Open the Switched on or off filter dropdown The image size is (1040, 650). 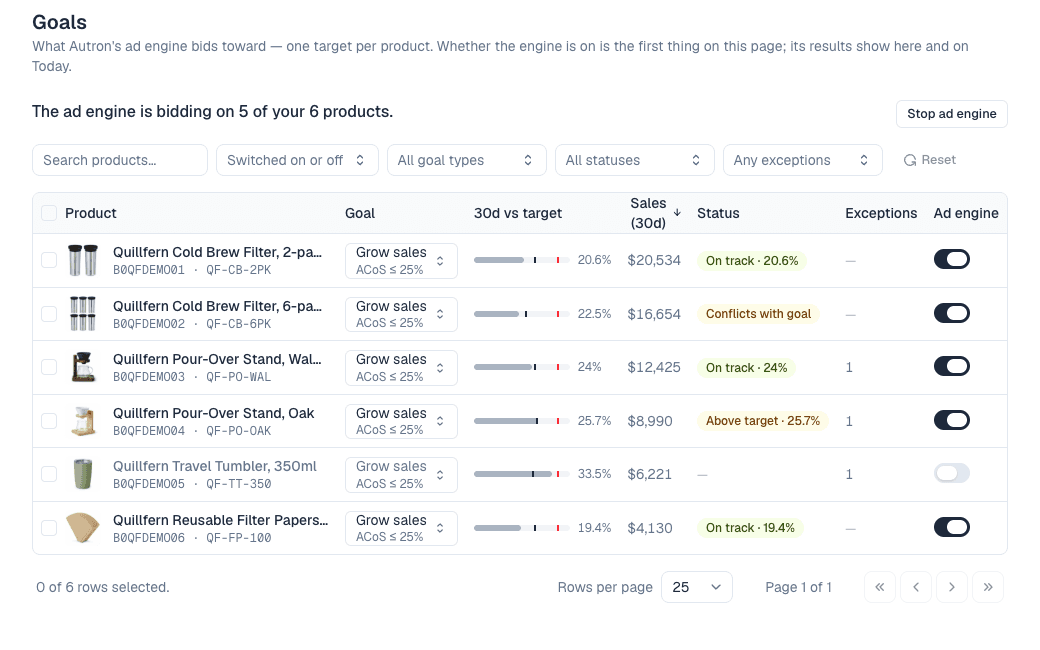297,161
